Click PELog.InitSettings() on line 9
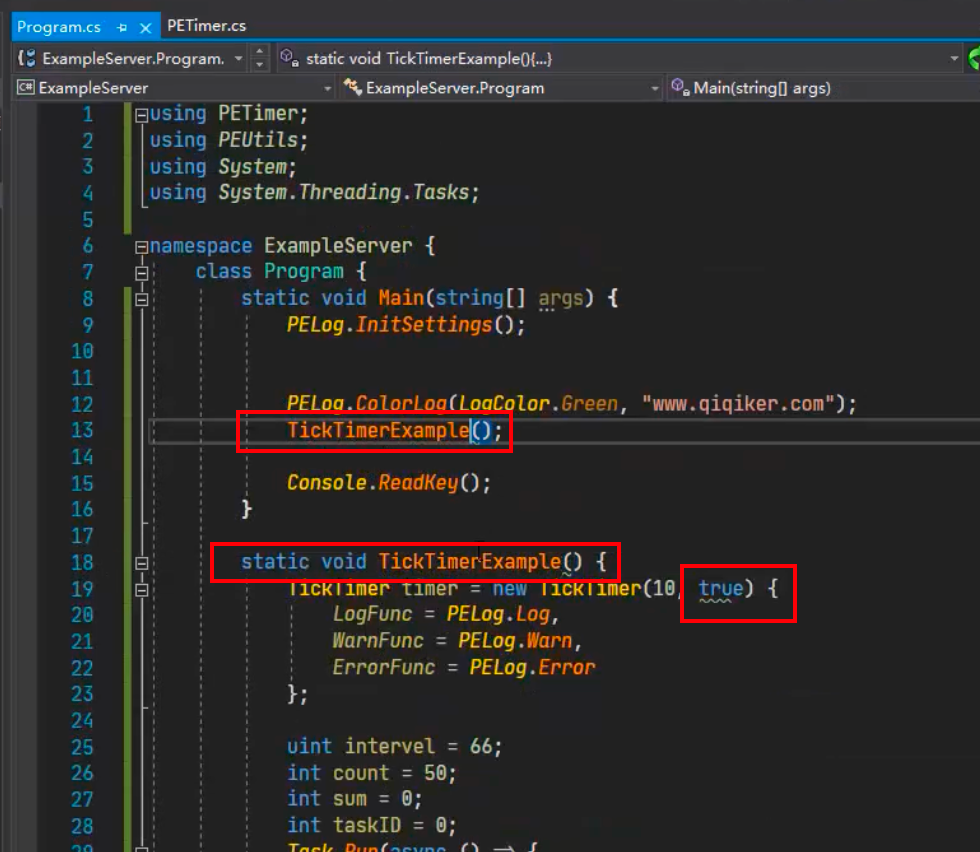980x852 pixels. tap(406, 325)
